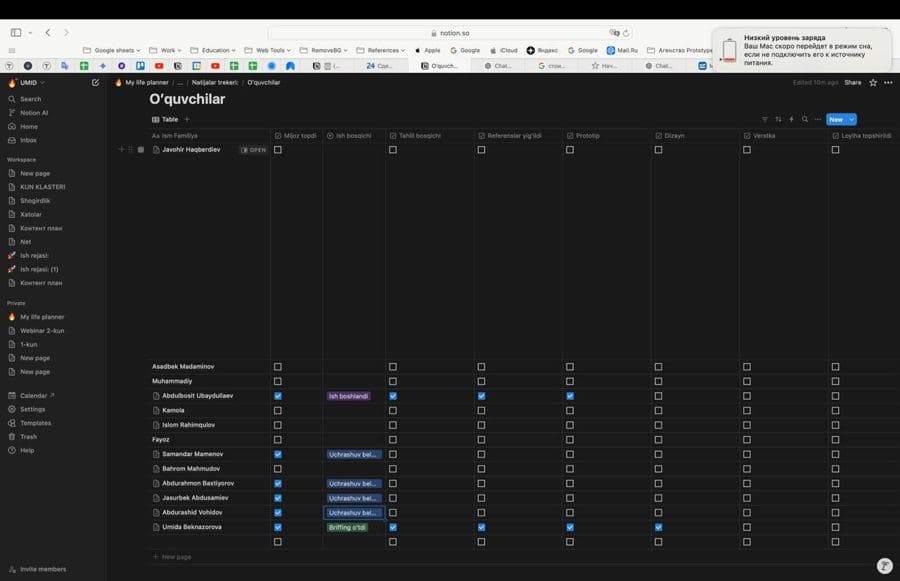Image resolution: width=900 pixels, height=581 pixels.
Task: Click the Notion help circle icon at bottom right
Action: pos(885,565)
